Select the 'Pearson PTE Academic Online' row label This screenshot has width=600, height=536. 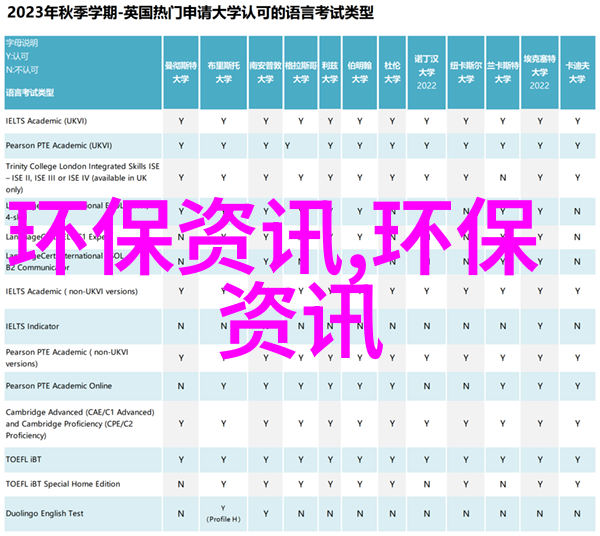tap(59, 386)
